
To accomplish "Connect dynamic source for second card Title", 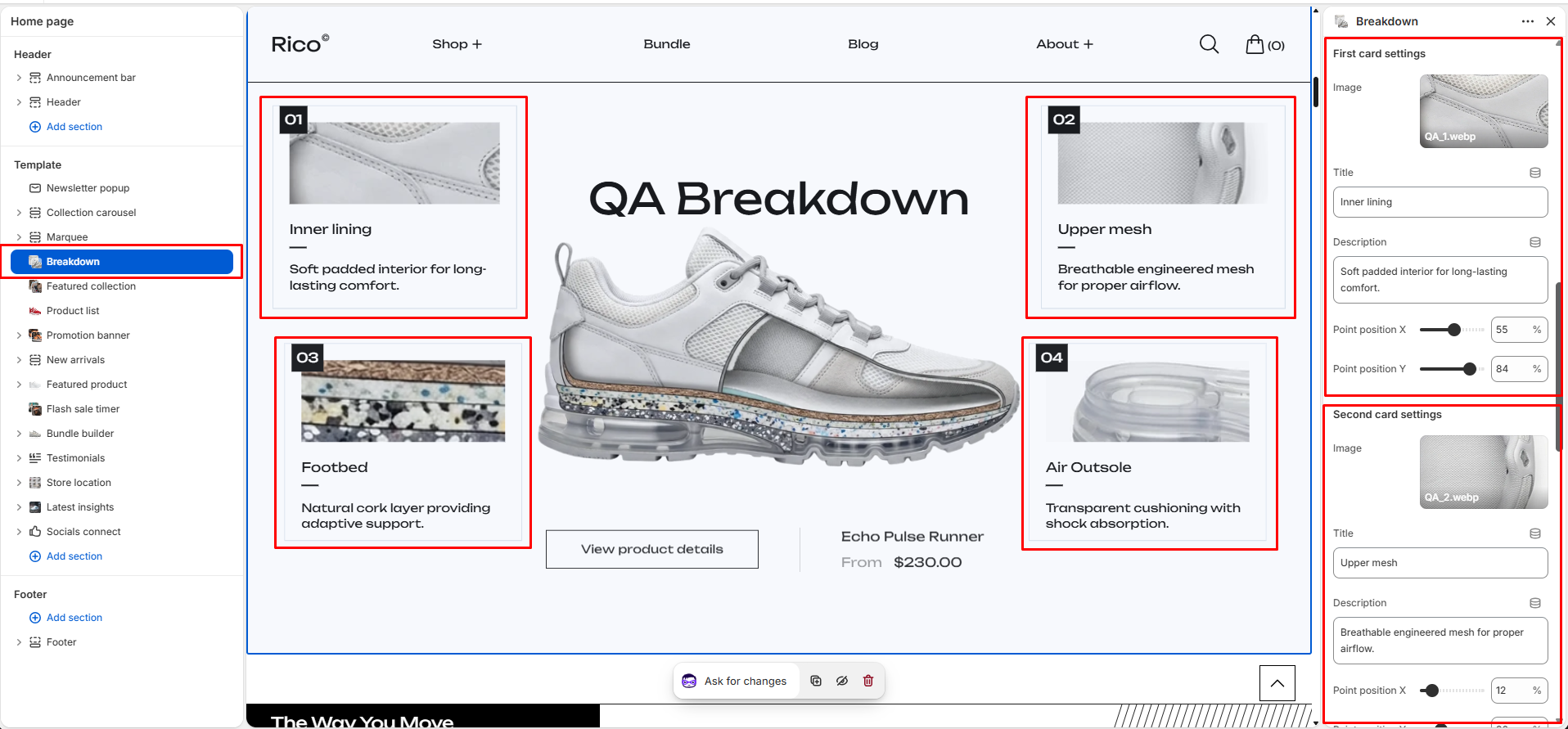I will [x=1535, y=533].
